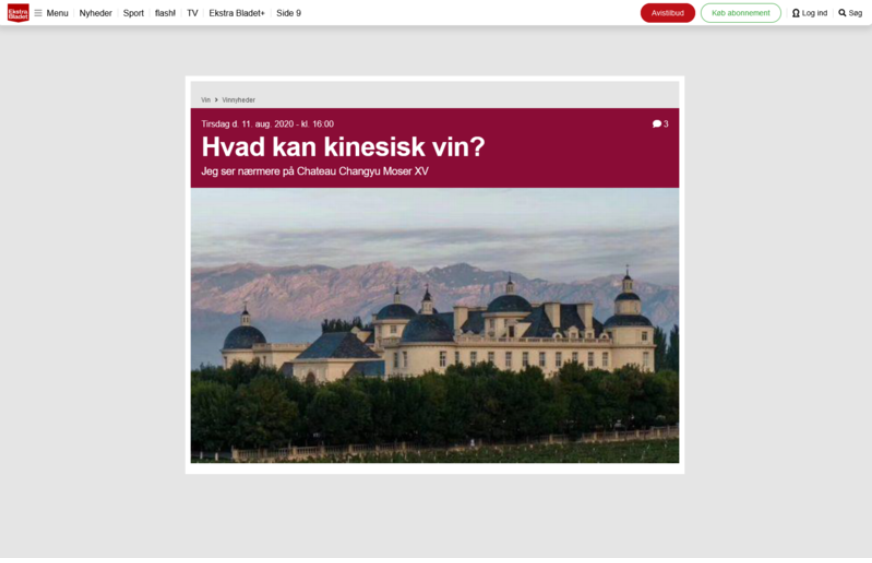Open the comments bubble icon

657,124
